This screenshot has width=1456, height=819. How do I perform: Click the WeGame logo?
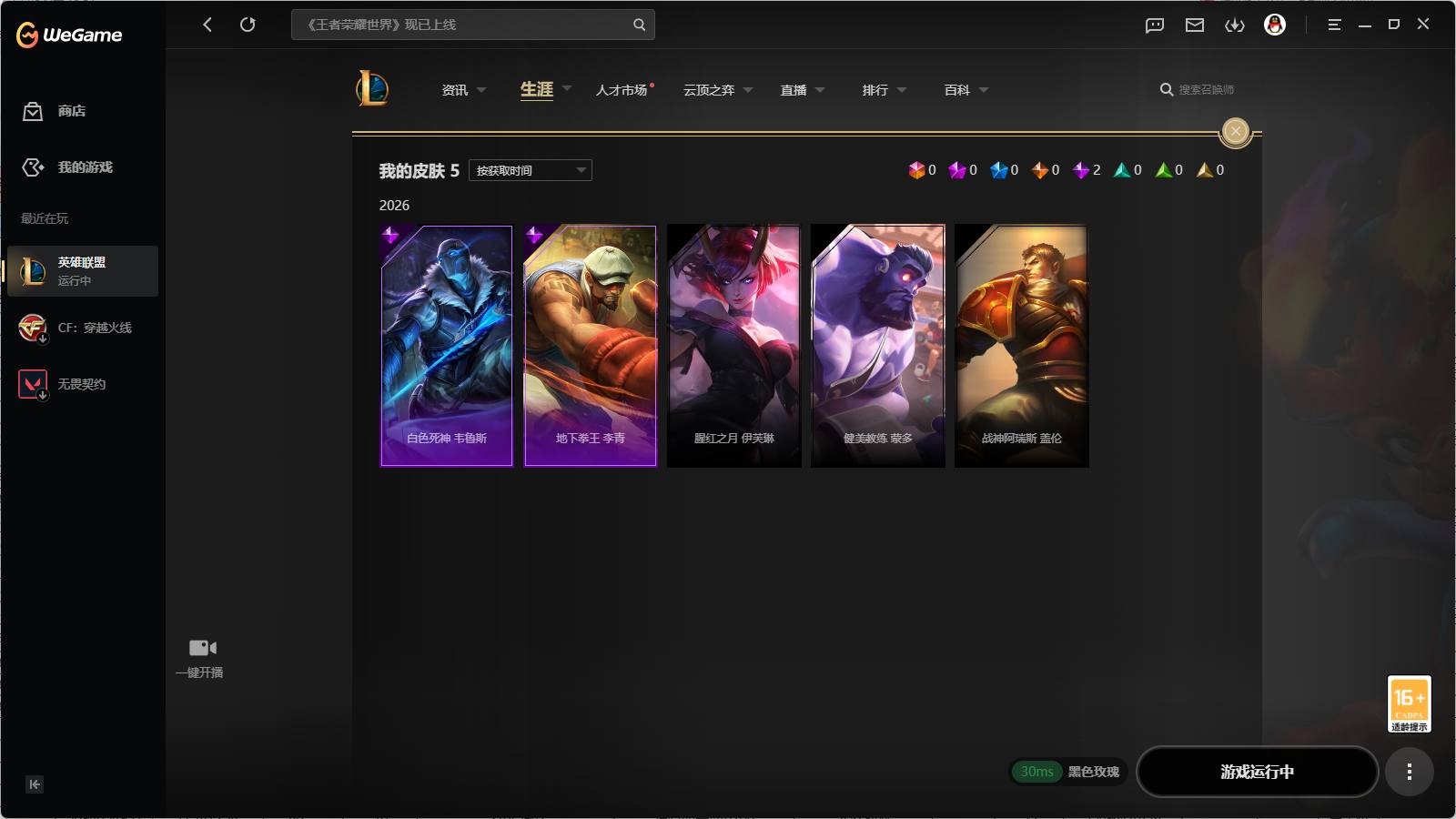(x=69, y=35)
